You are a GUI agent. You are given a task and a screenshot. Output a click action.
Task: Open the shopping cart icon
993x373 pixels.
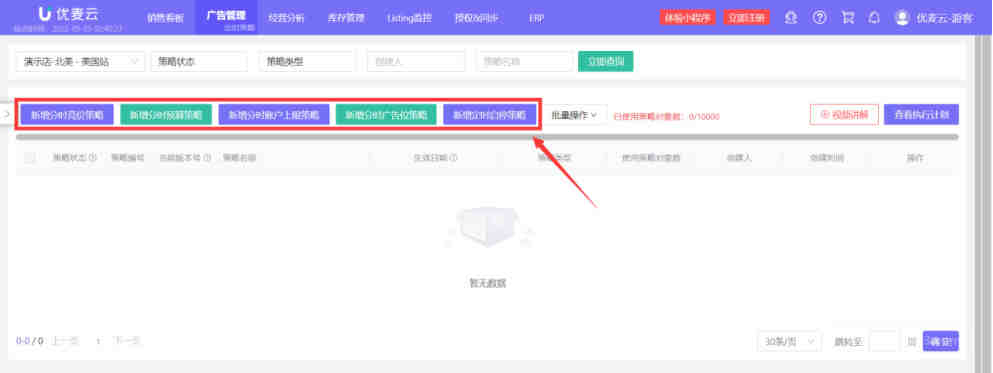tap(847, 18)
